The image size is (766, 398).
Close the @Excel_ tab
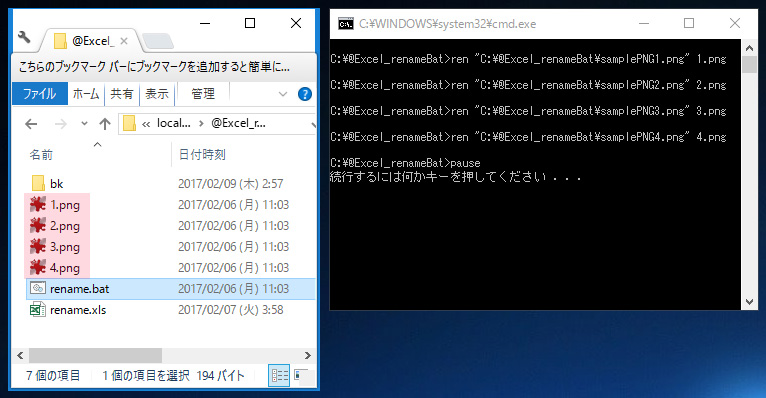coord(124,41)
